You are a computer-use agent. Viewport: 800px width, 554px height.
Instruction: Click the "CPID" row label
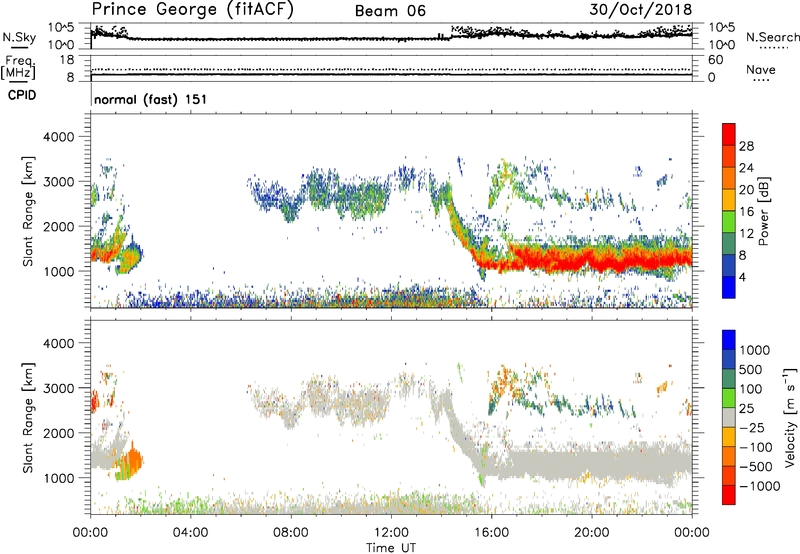[22, 95]
